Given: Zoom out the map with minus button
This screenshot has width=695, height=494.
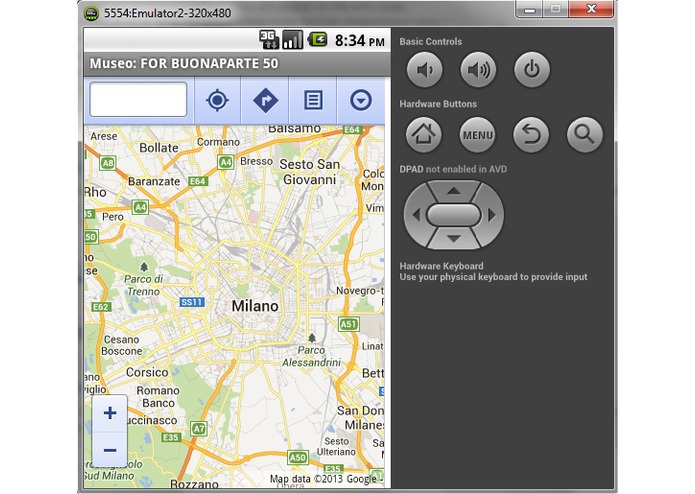Looking at the screenshot, I should click(x=110, y=451).
